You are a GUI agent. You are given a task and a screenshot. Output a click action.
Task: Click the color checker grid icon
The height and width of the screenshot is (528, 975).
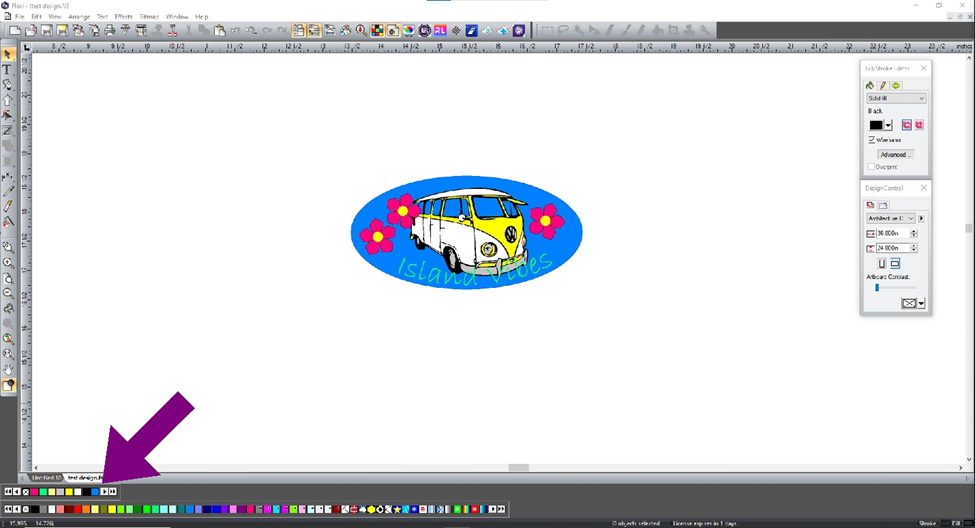coord(377,30)
